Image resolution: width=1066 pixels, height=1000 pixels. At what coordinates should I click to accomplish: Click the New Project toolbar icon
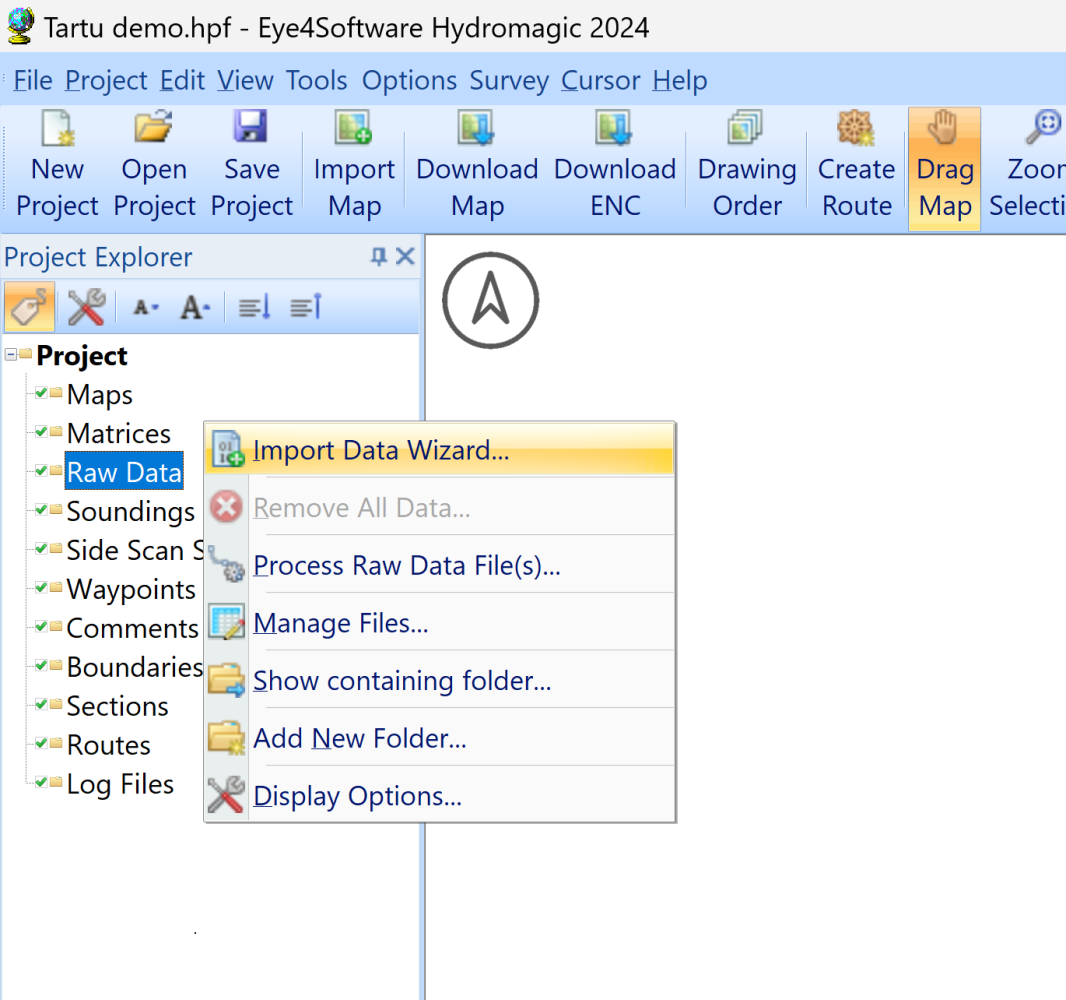point(58,128)
